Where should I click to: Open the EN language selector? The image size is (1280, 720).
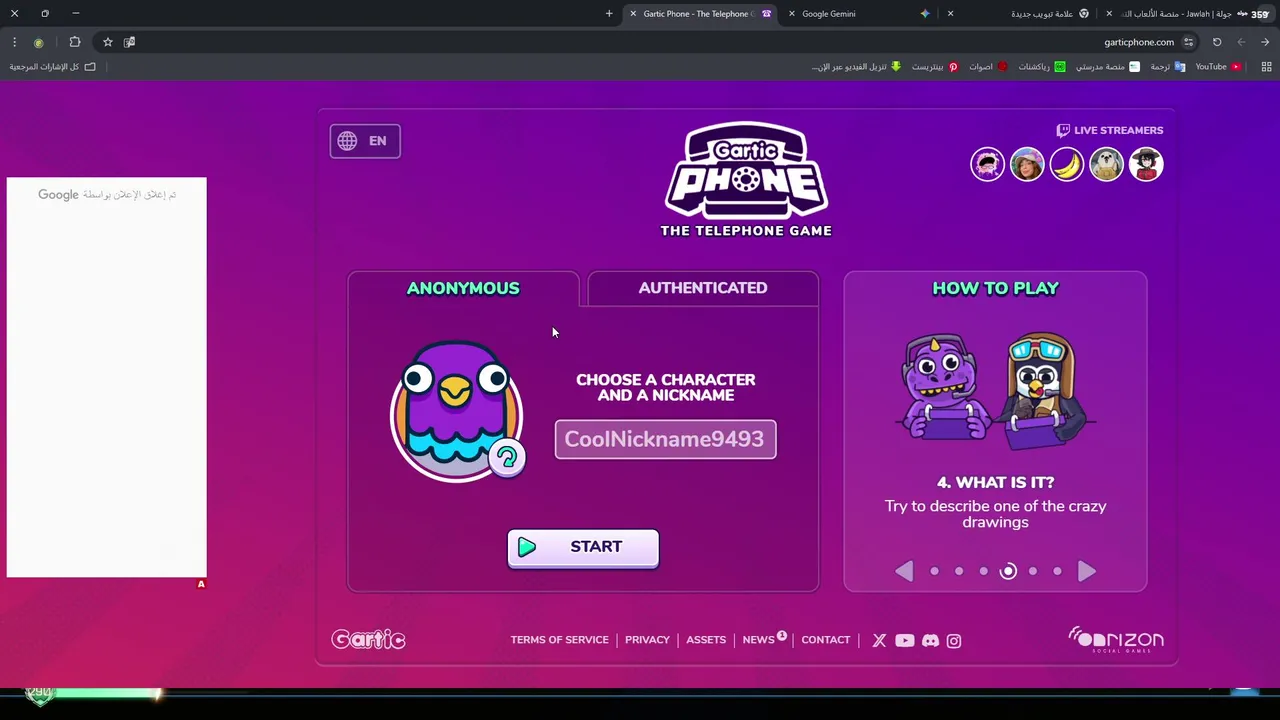tap(365, 141)
